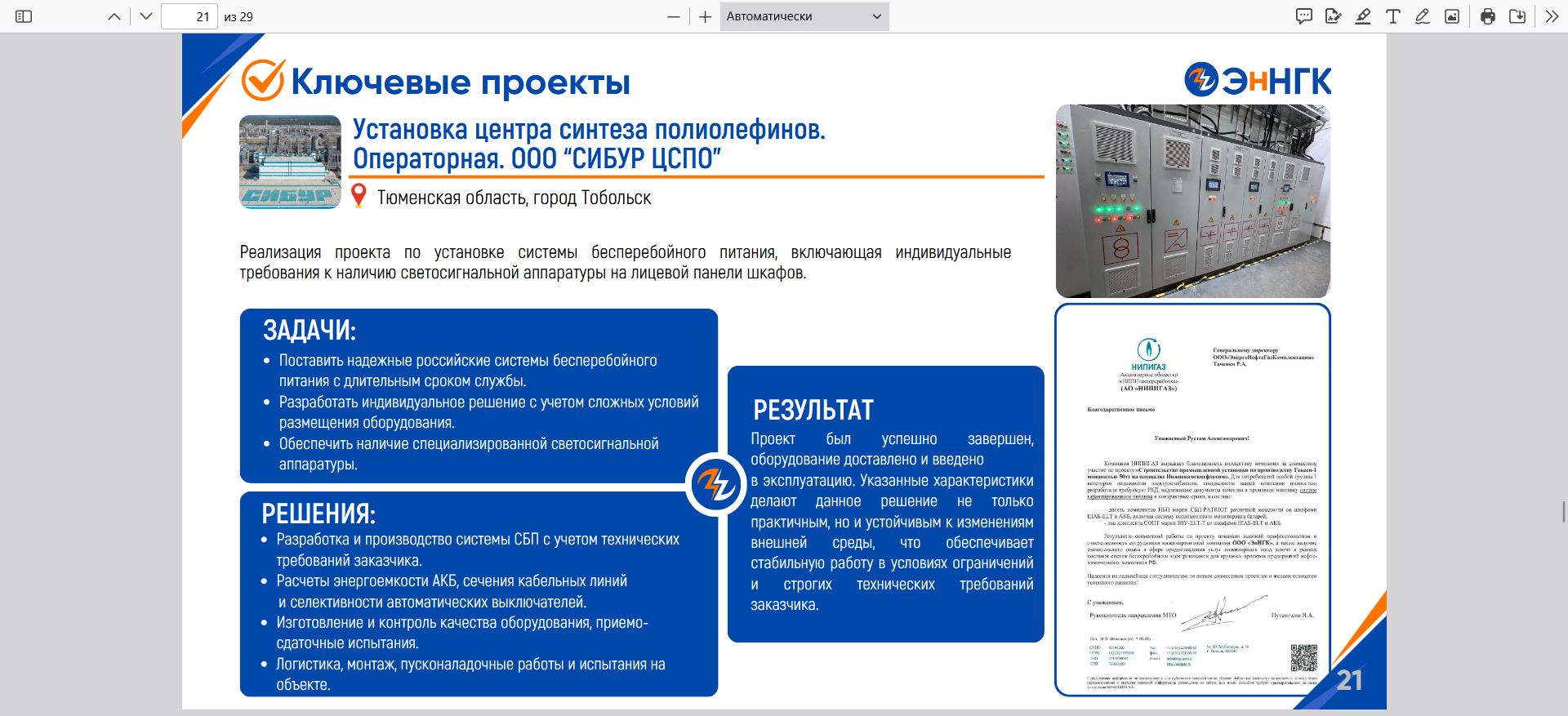Click the slide number 21 in corner
1568x716 pixels.
[1349, 680]
